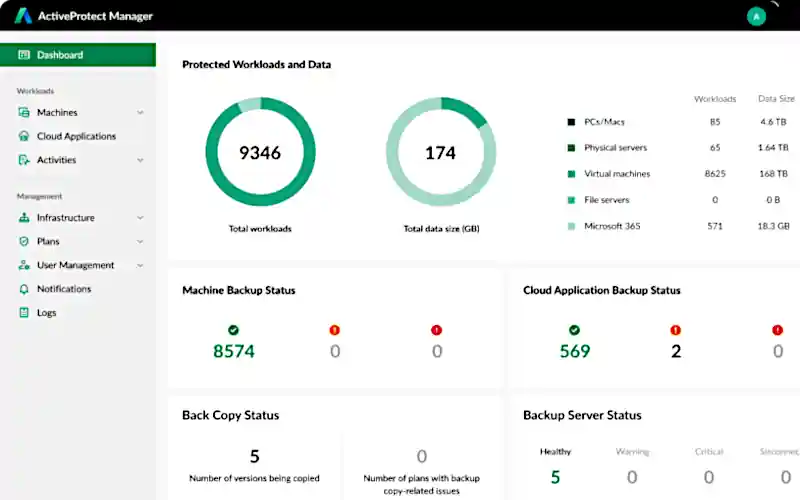800x500 pixels.
Task: Select the Machines menu item
Action: (57, 112)
